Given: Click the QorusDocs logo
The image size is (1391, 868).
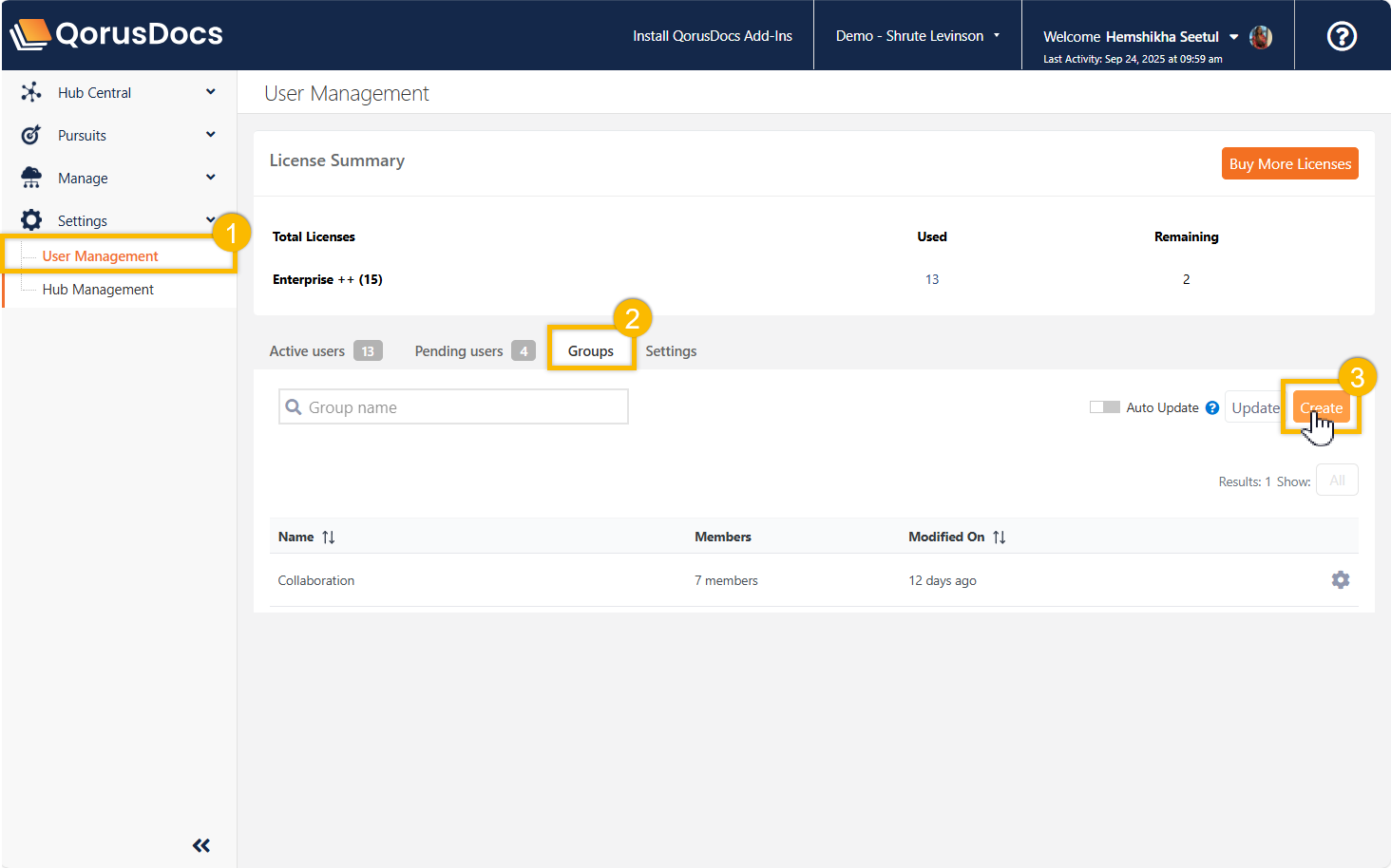Looking at the screenshot, I should 116,34.
